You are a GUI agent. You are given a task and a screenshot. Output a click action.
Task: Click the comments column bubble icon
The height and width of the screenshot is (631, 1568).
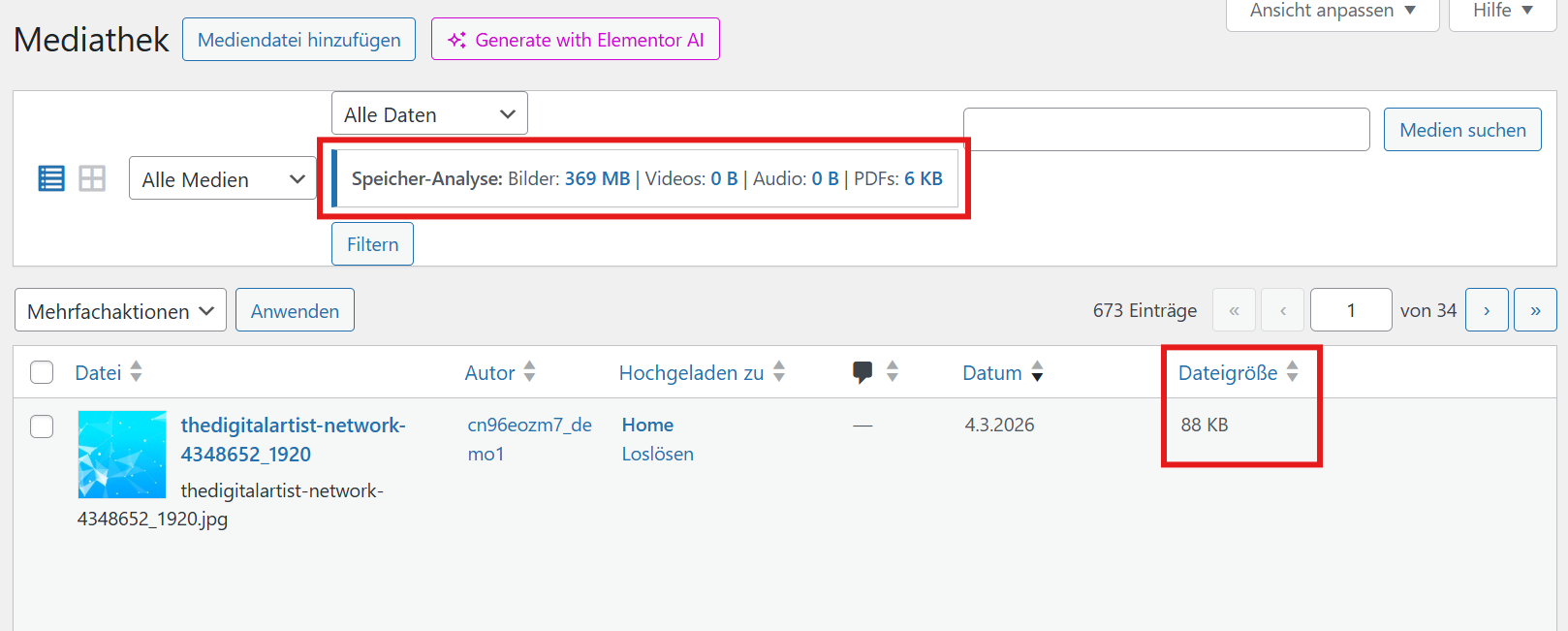click(x=862, y=372)
